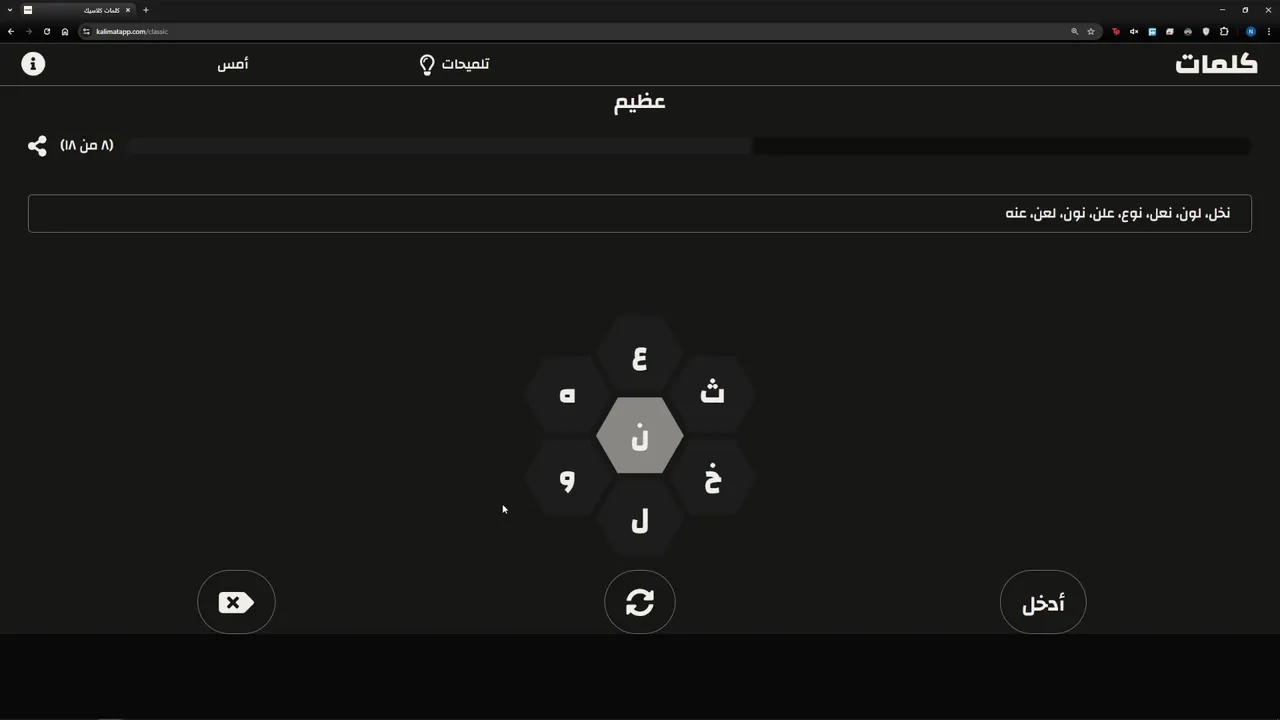This screenshot has width=1280, height=720.
Task: Click the كلمات logo link
Action: (x=1216, y=64)
